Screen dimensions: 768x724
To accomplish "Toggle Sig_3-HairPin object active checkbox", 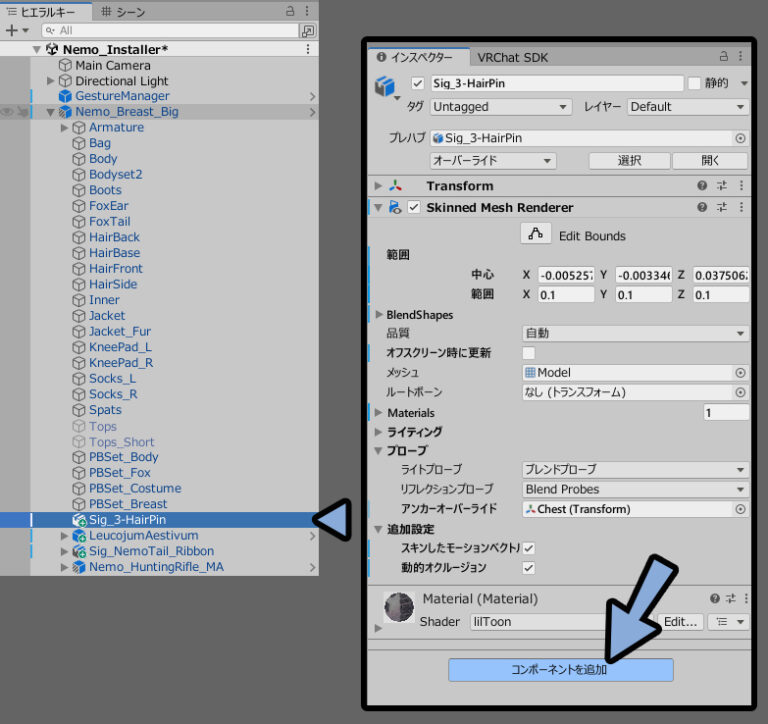I will 418,83.
